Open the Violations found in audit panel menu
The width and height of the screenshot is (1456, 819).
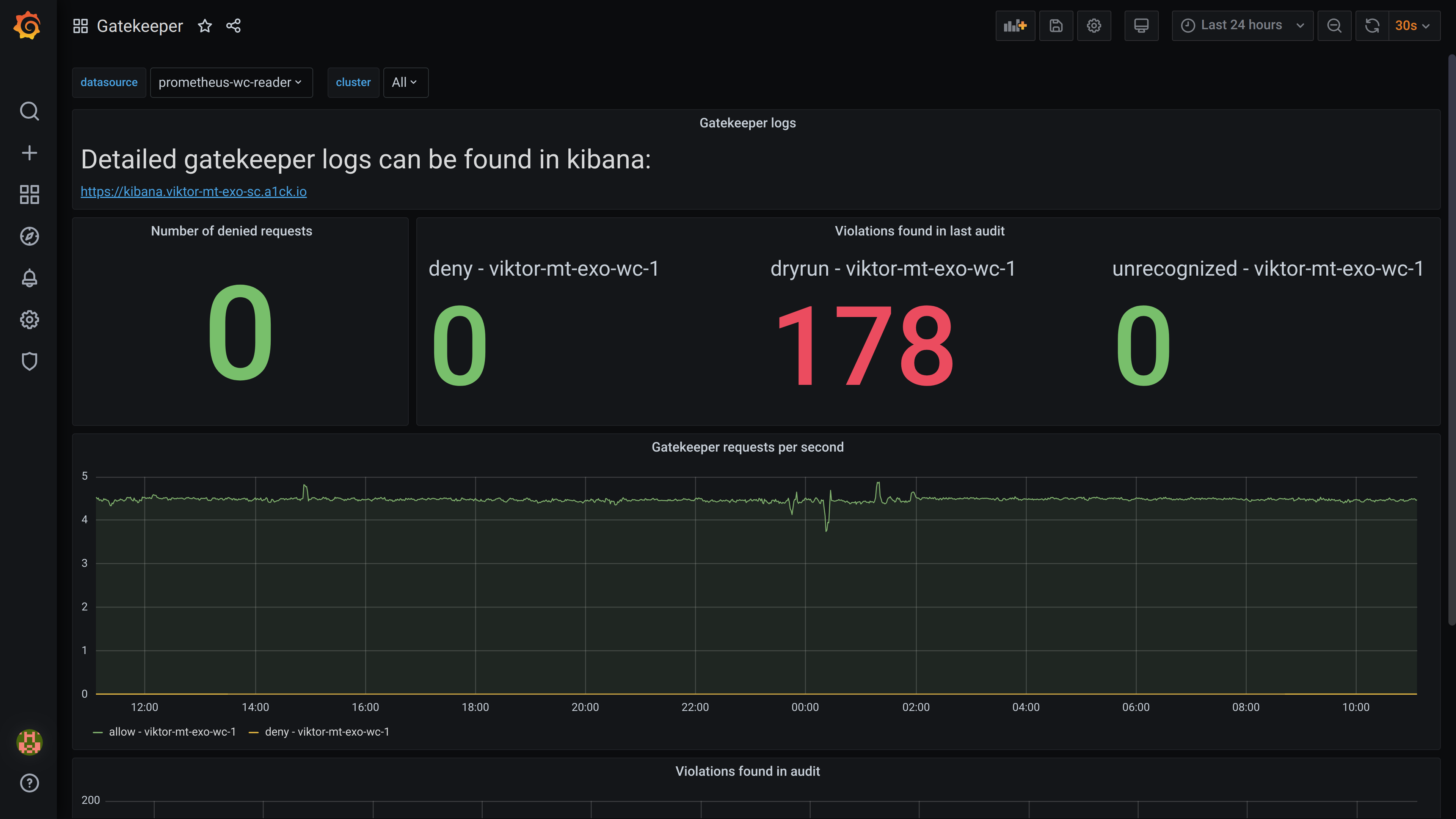[x=747, y=772]
